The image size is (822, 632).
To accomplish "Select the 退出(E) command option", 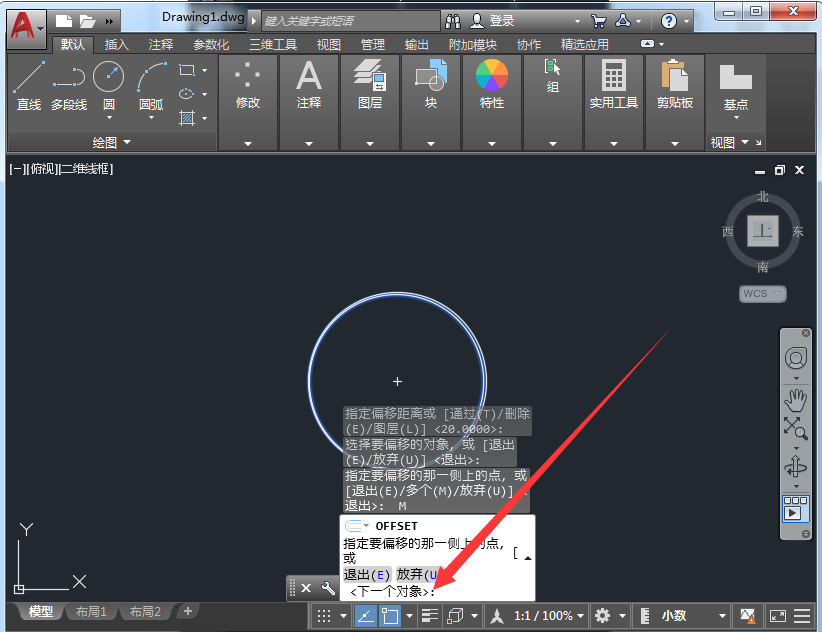I will click(x=366, y=575).
